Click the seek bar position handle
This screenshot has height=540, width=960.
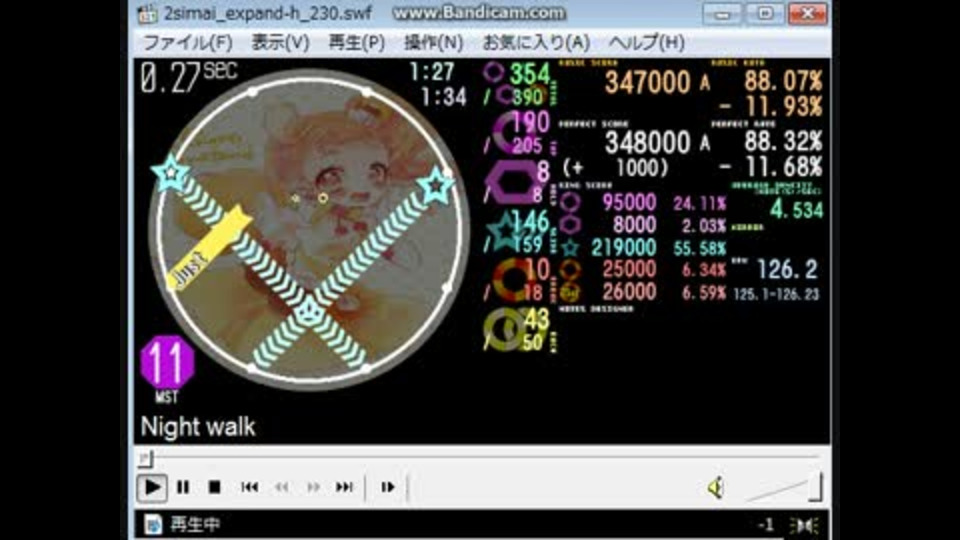(145, 458)
